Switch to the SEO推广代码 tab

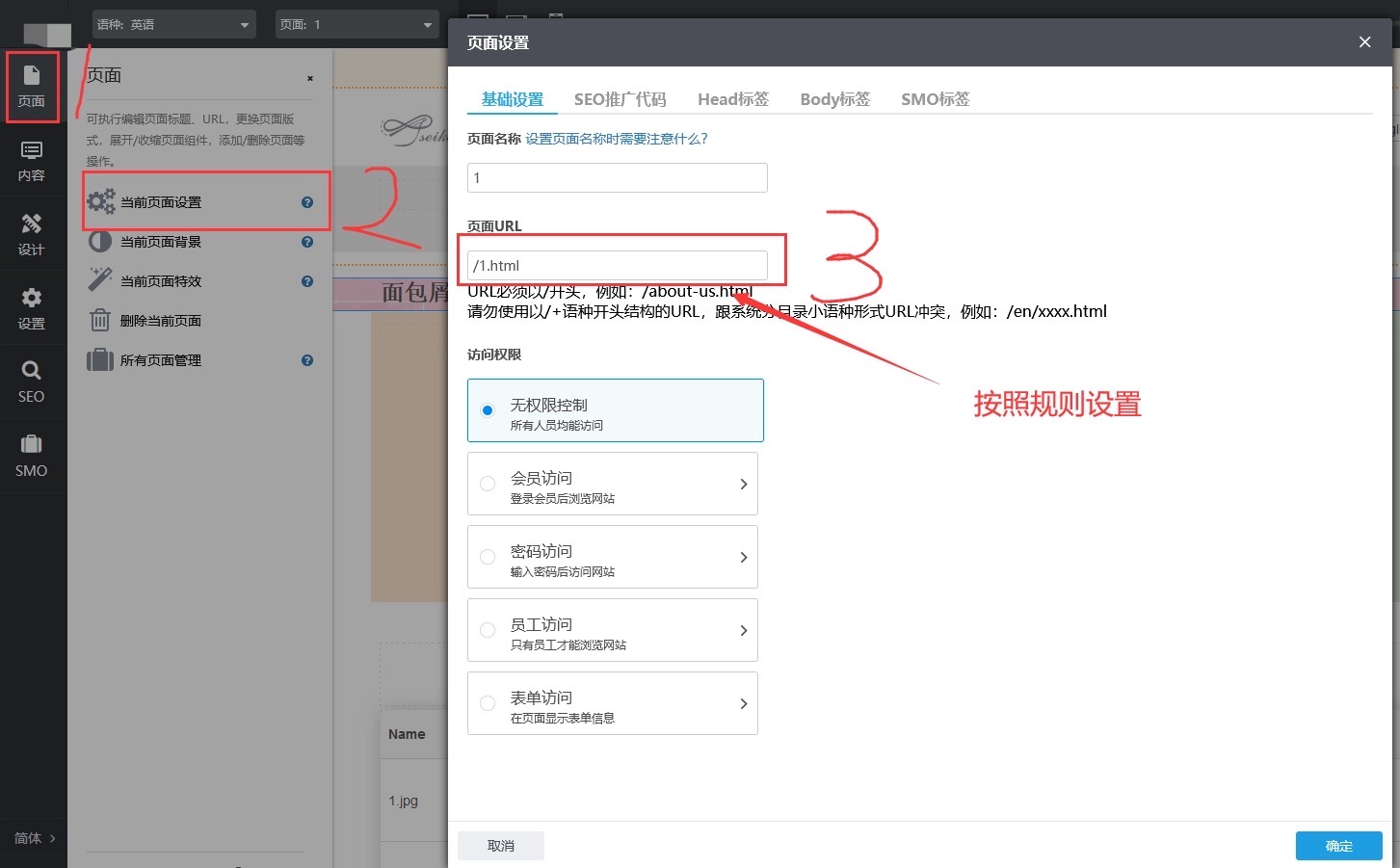pyautogui.click(x=620, y=99)
